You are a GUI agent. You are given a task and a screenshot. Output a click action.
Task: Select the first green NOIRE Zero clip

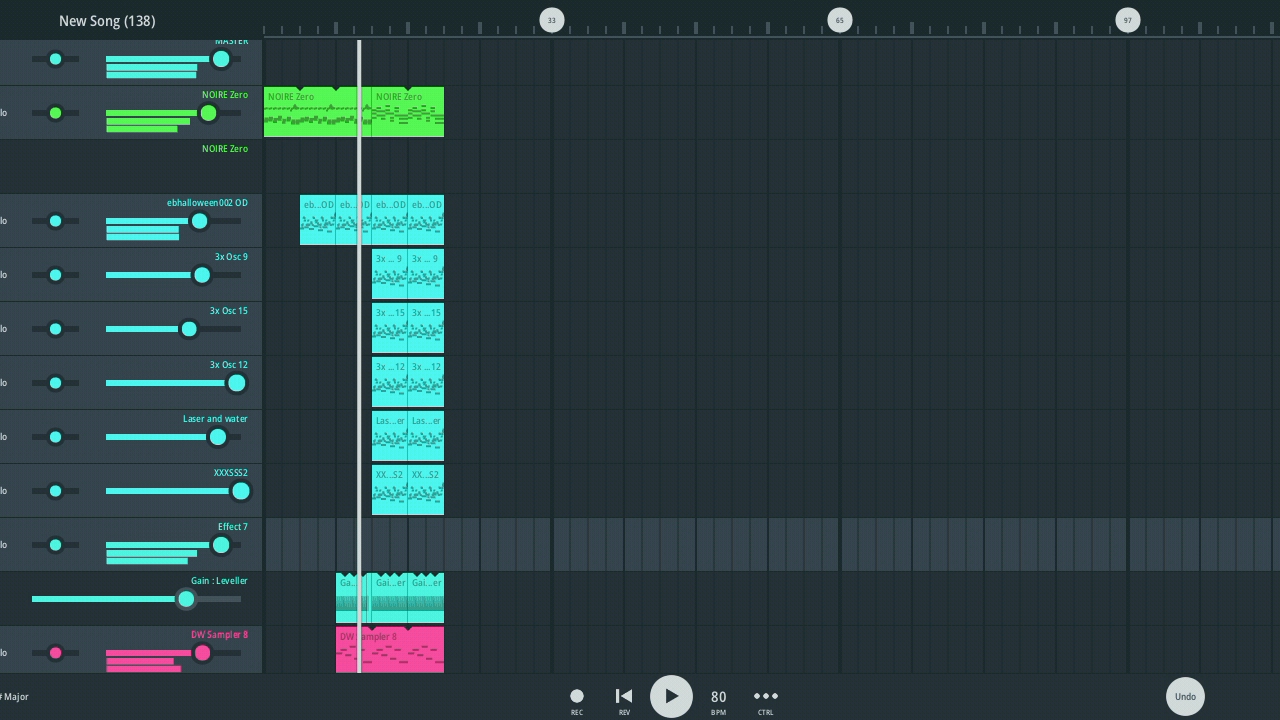pos(317,112)
